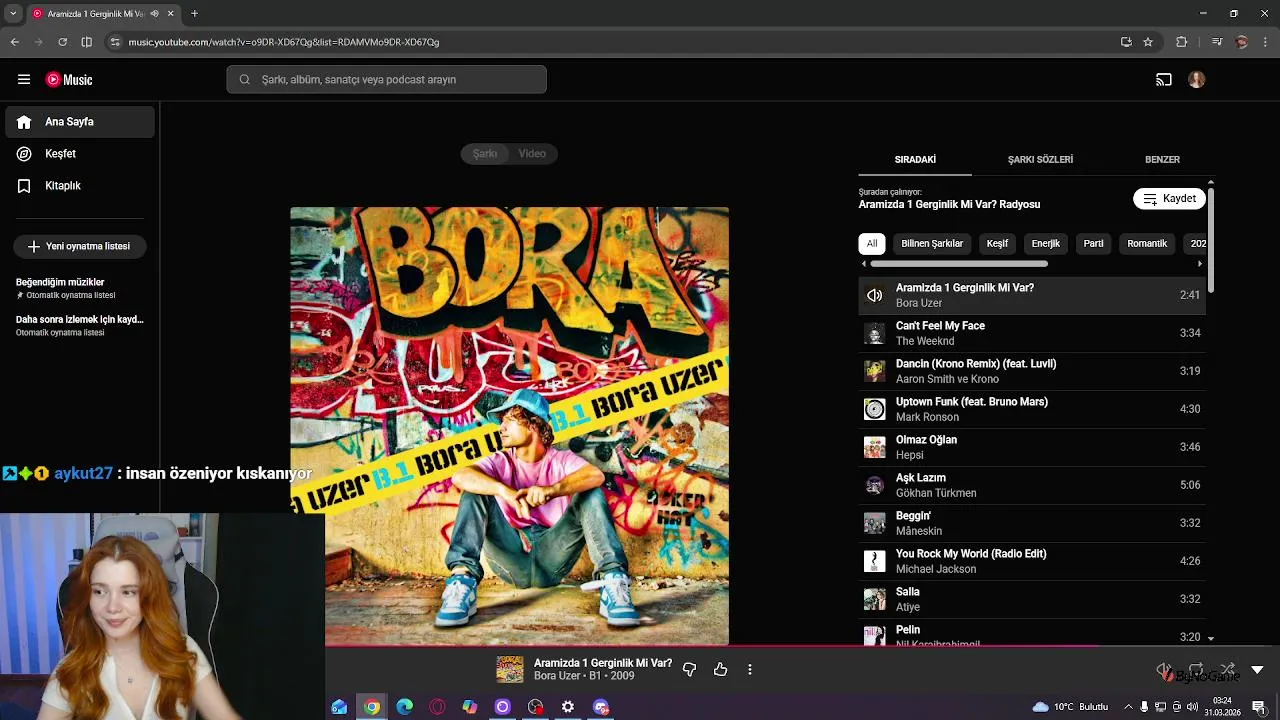Play You Rock My World from queue
Viewport: 1280px width, 720px height.
click(1032, 561)
